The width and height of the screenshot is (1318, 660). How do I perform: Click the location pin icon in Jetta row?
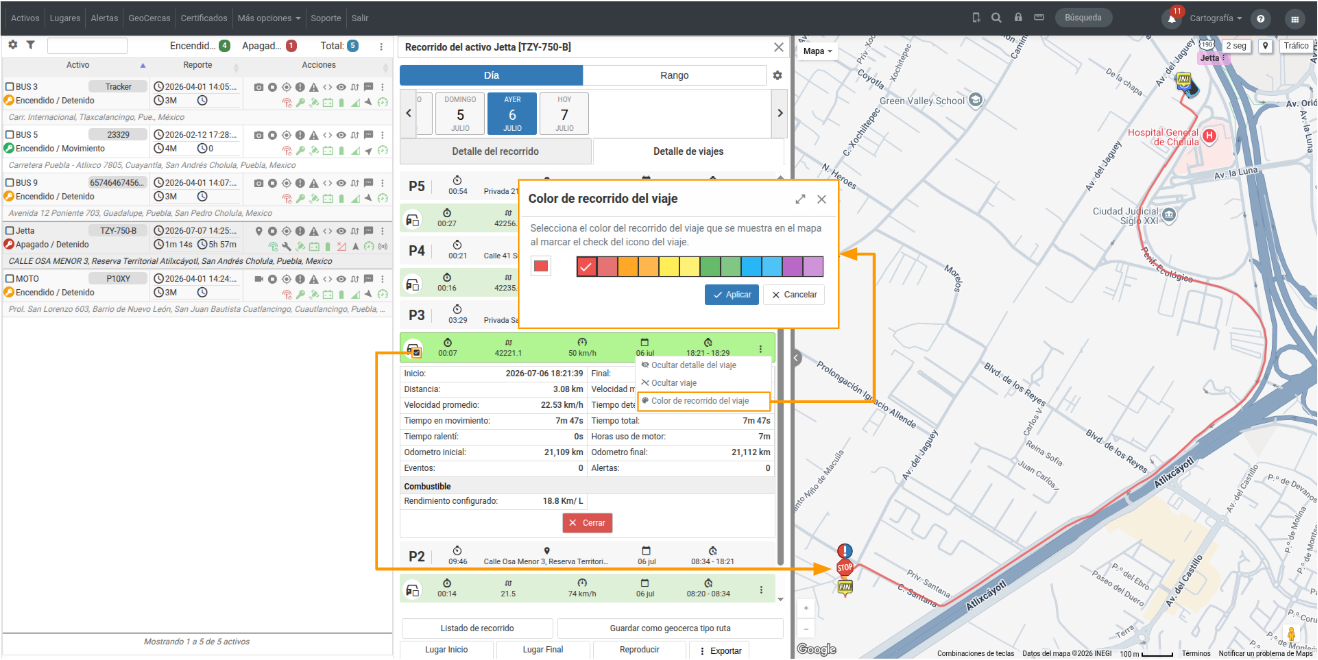click(258, 231)
